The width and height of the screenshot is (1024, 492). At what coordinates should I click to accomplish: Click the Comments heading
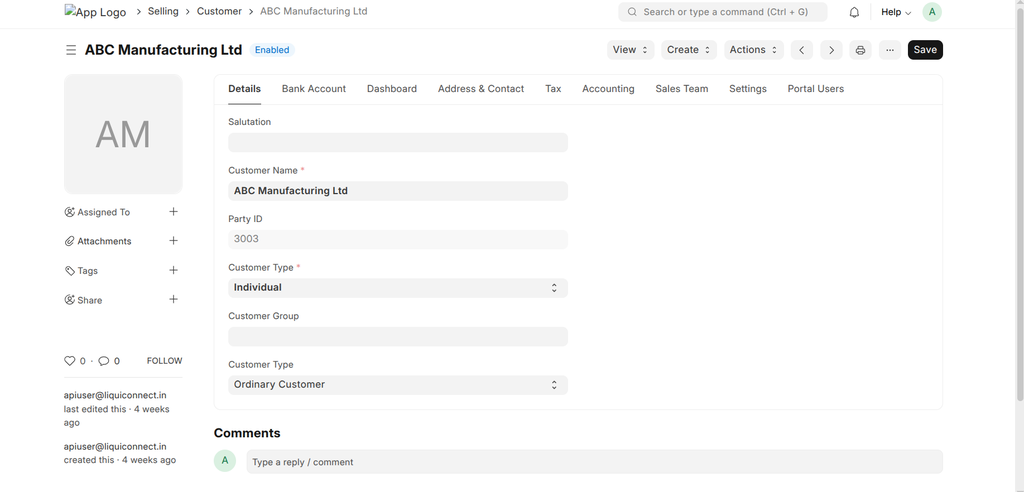[x=247, y=433]
